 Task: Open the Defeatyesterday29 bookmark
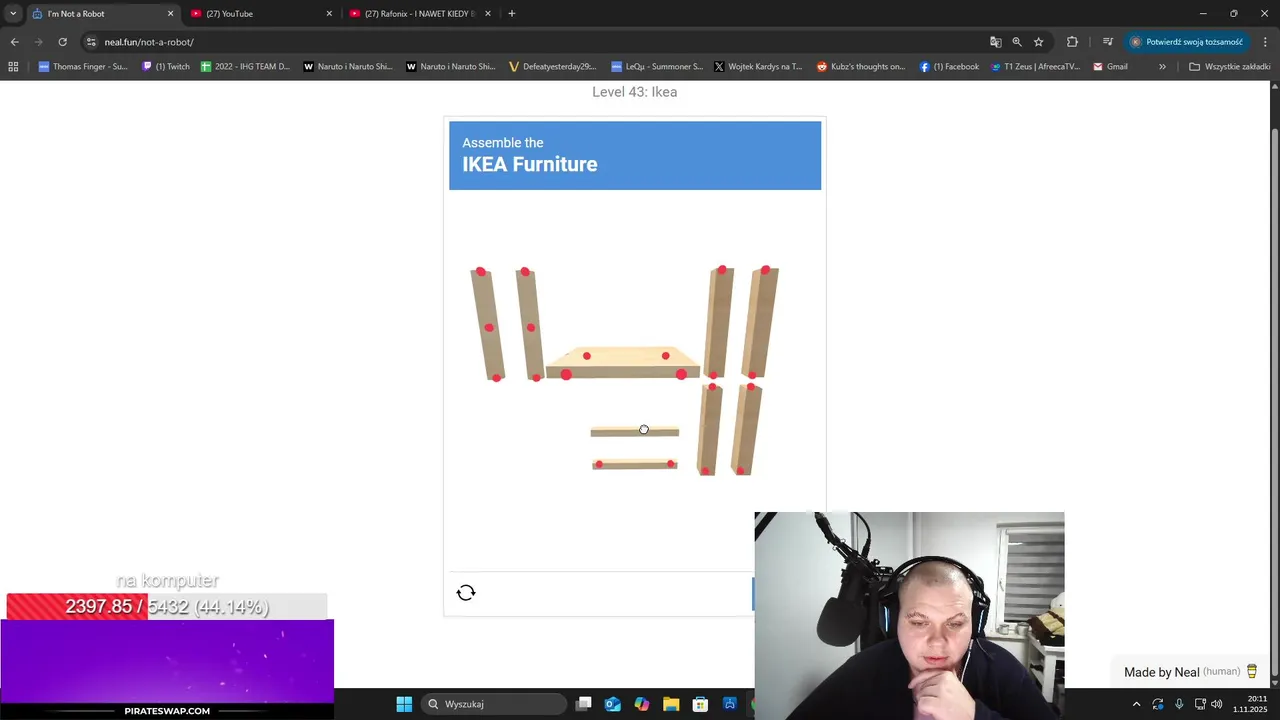tap(552, 67)
